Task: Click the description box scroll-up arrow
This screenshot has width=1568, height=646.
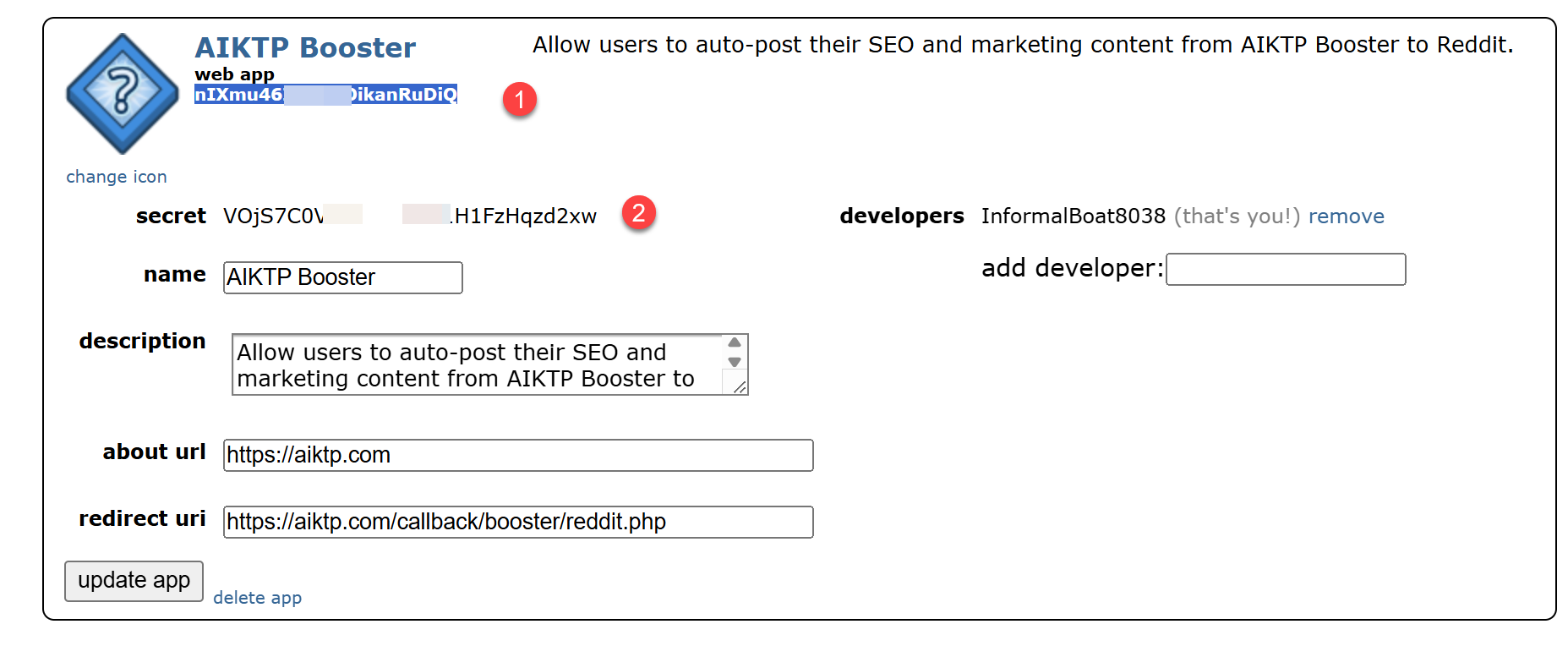Action: 735,342
